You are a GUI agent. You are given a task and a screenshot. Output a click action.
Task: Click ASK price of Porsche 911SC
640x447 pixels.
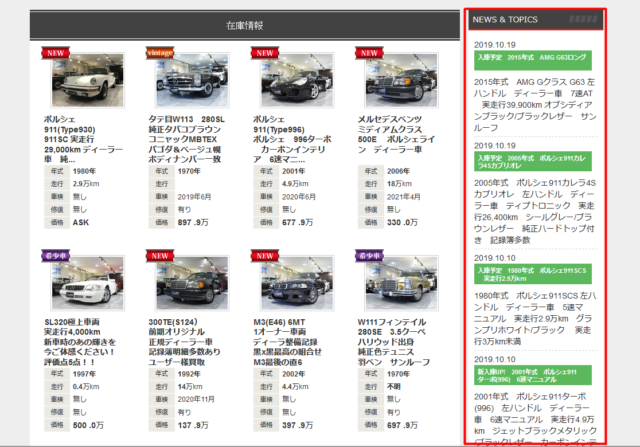tap(81, 222)
